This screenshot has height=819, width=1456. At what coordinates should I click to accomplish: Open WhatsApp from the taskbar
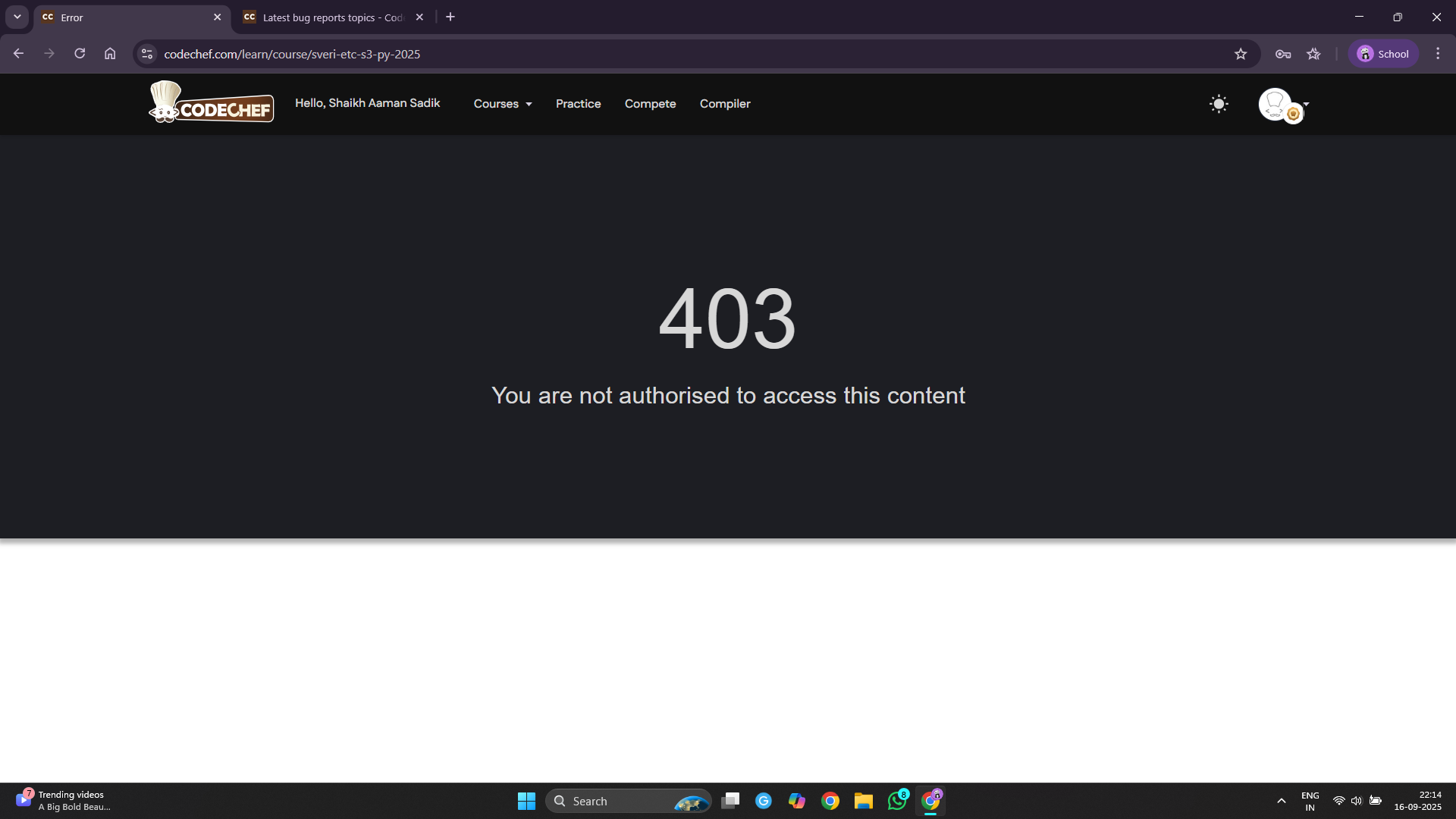click(x=897, y=801)
